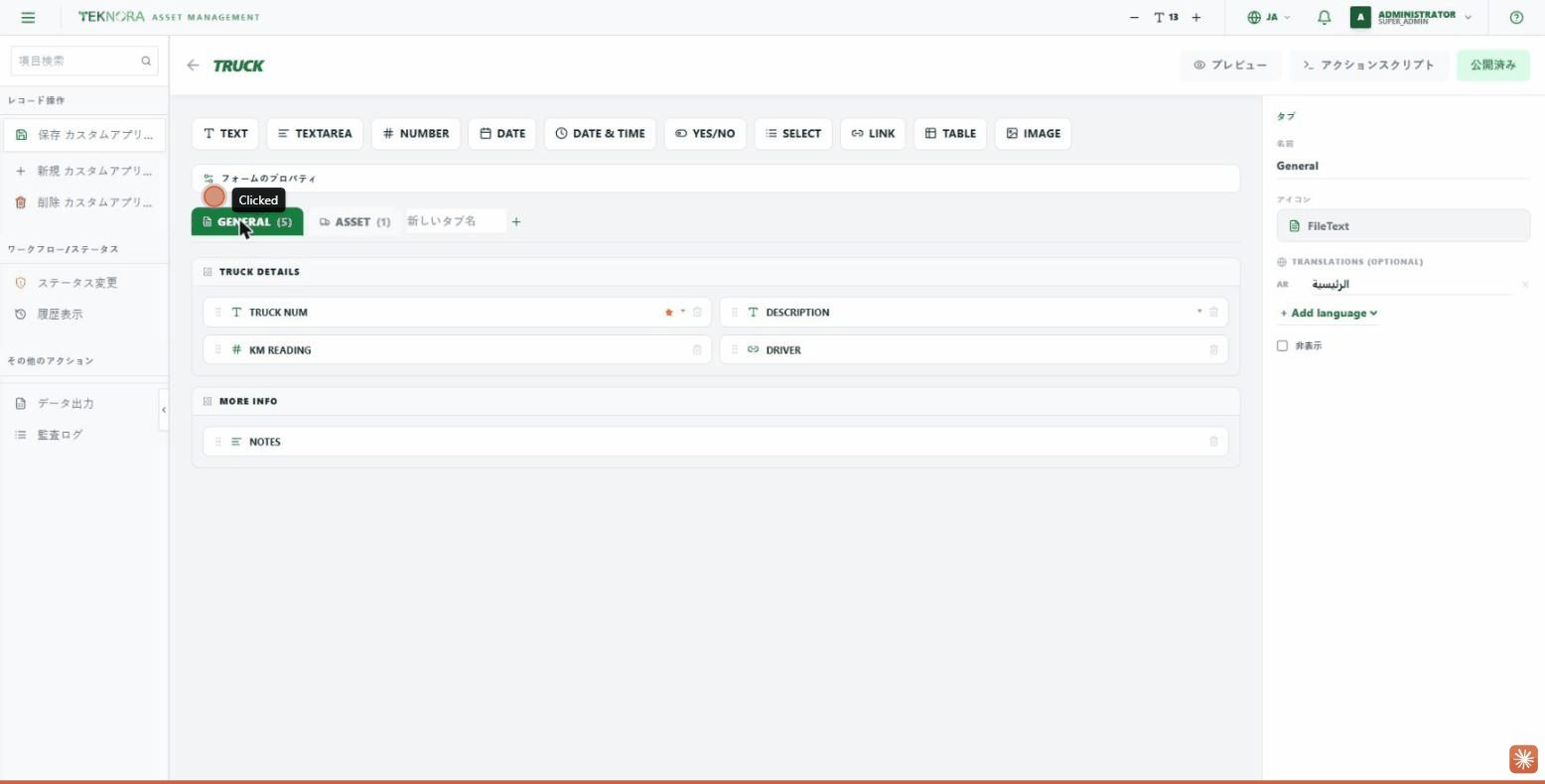Image resolution: width=1545 pixels, height=784 pixels.
Task: Open the FileText icon picker
Action: [x=1403, y=225]
